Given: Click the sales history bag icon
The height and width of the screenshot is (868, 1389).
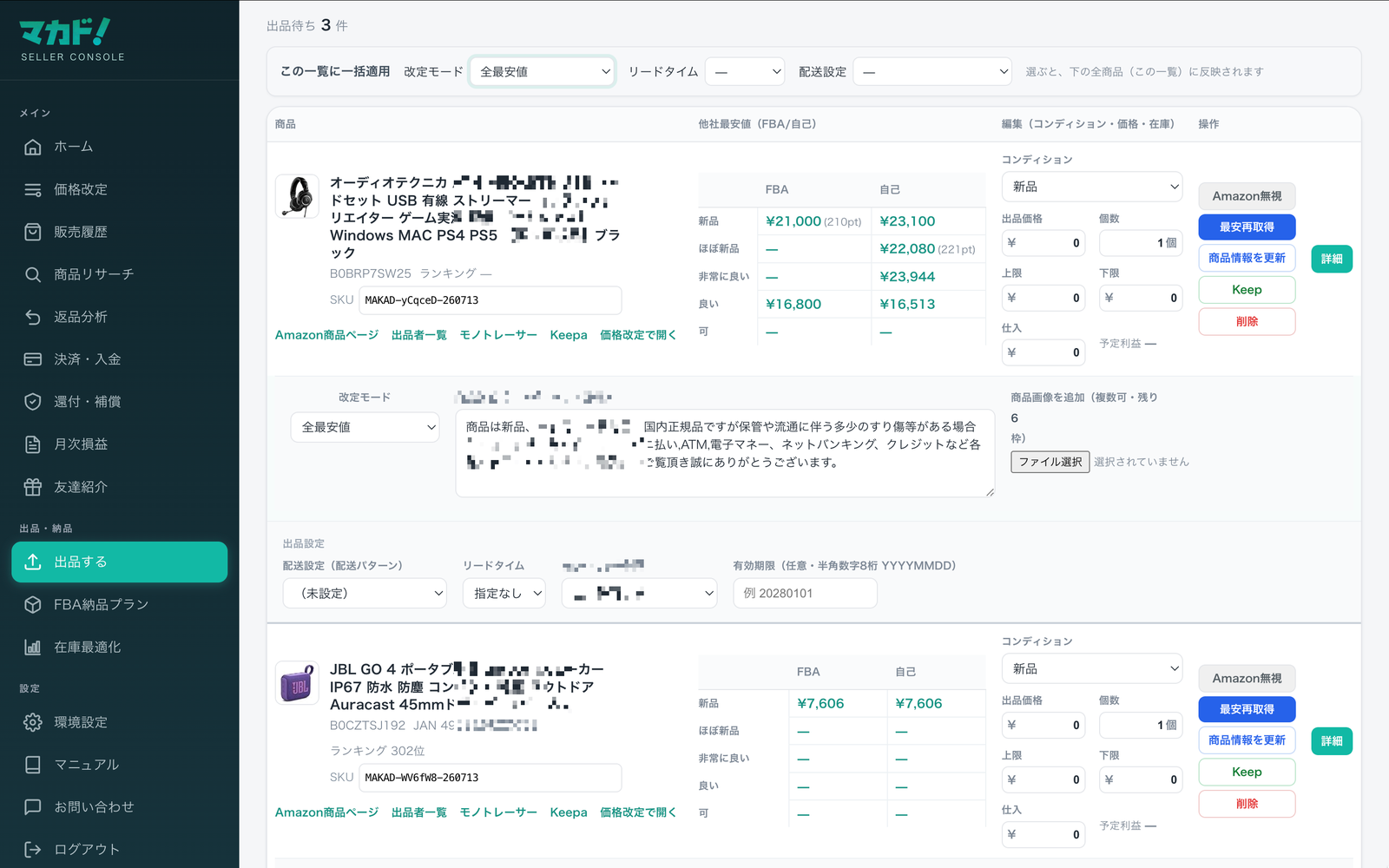Looking at the screenshot, I should (x=33, y=232).
